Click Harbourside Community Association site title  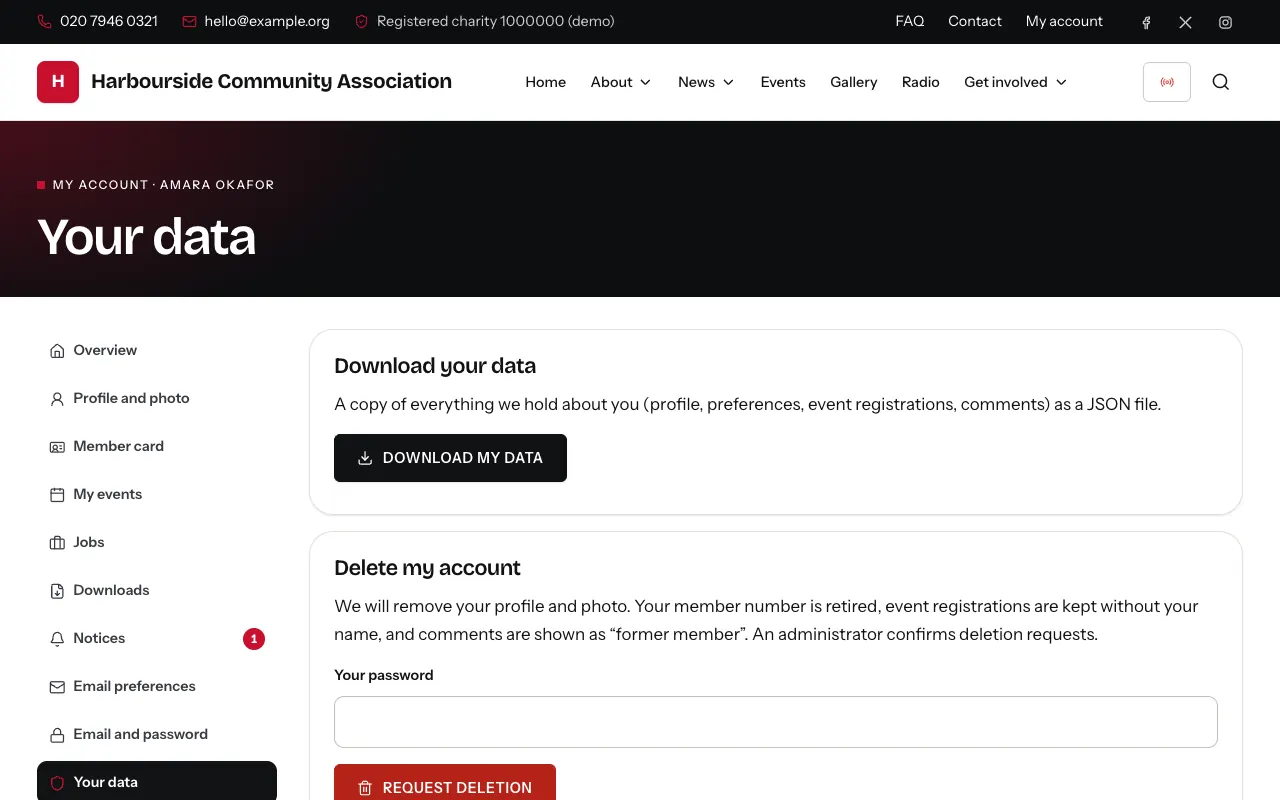tap(271, 81)
